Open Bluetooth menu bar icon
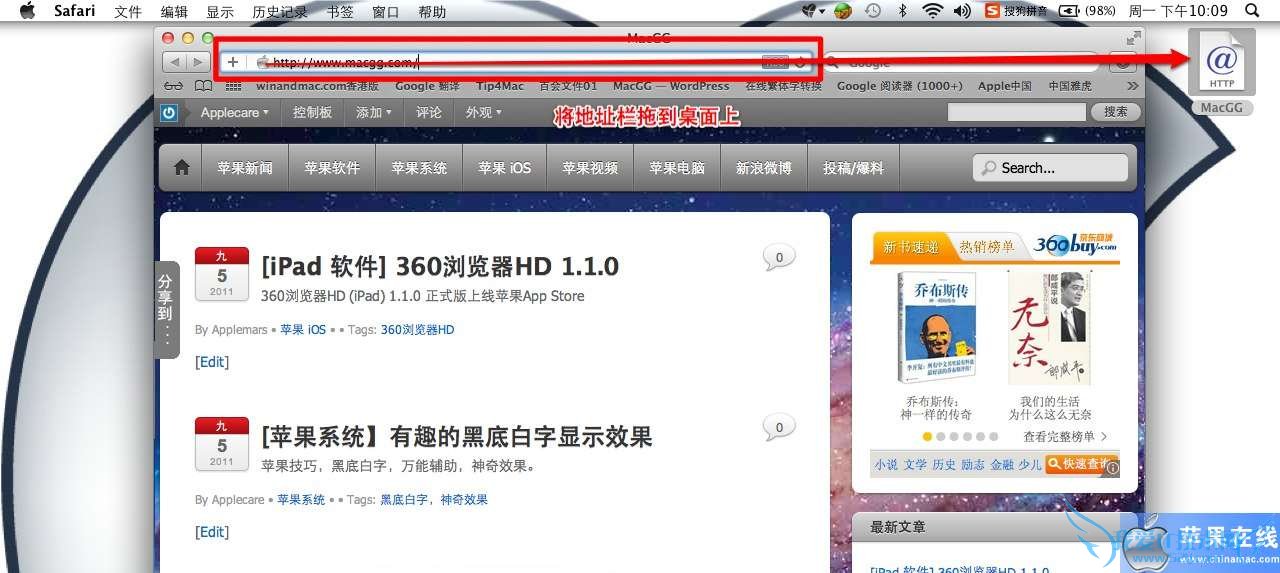Viewport: 1280px width, 573px height. click(x=902, y=11)
